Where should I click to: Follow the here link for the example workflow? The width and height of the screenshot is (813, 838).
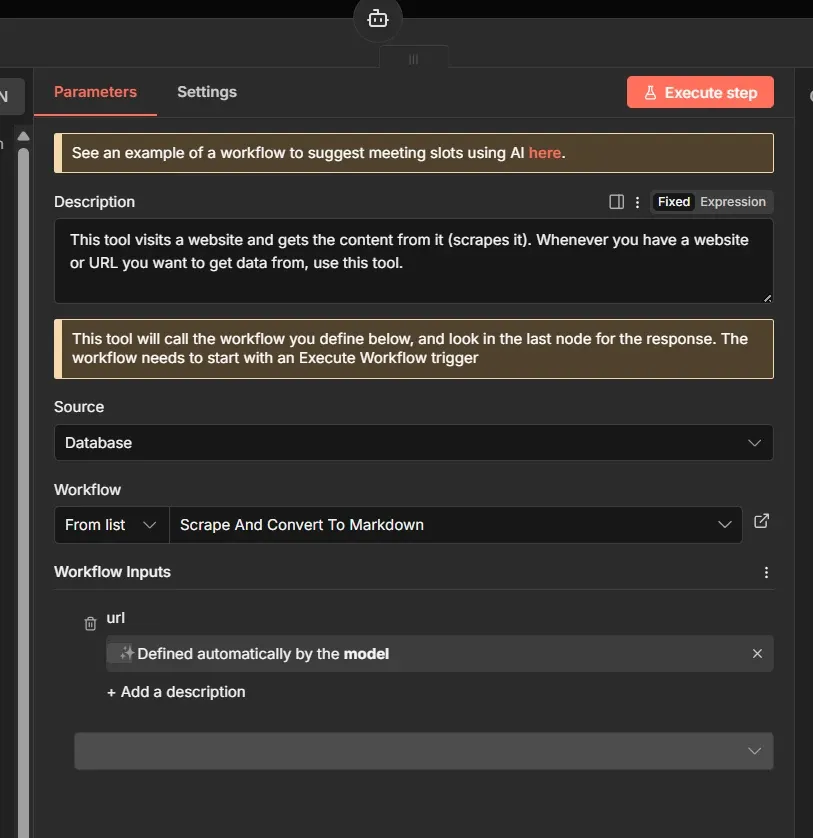[545, 152]
